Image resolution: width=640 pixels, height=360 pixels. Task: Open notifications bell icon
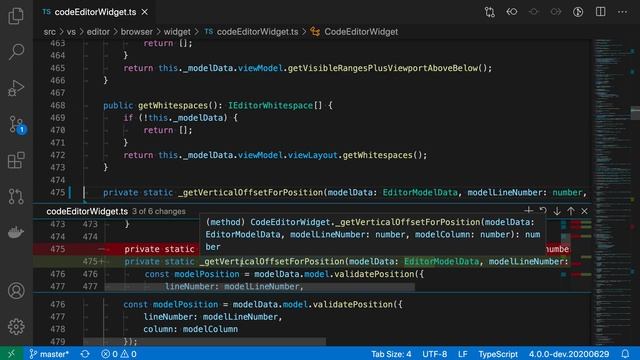pos(625,354)
